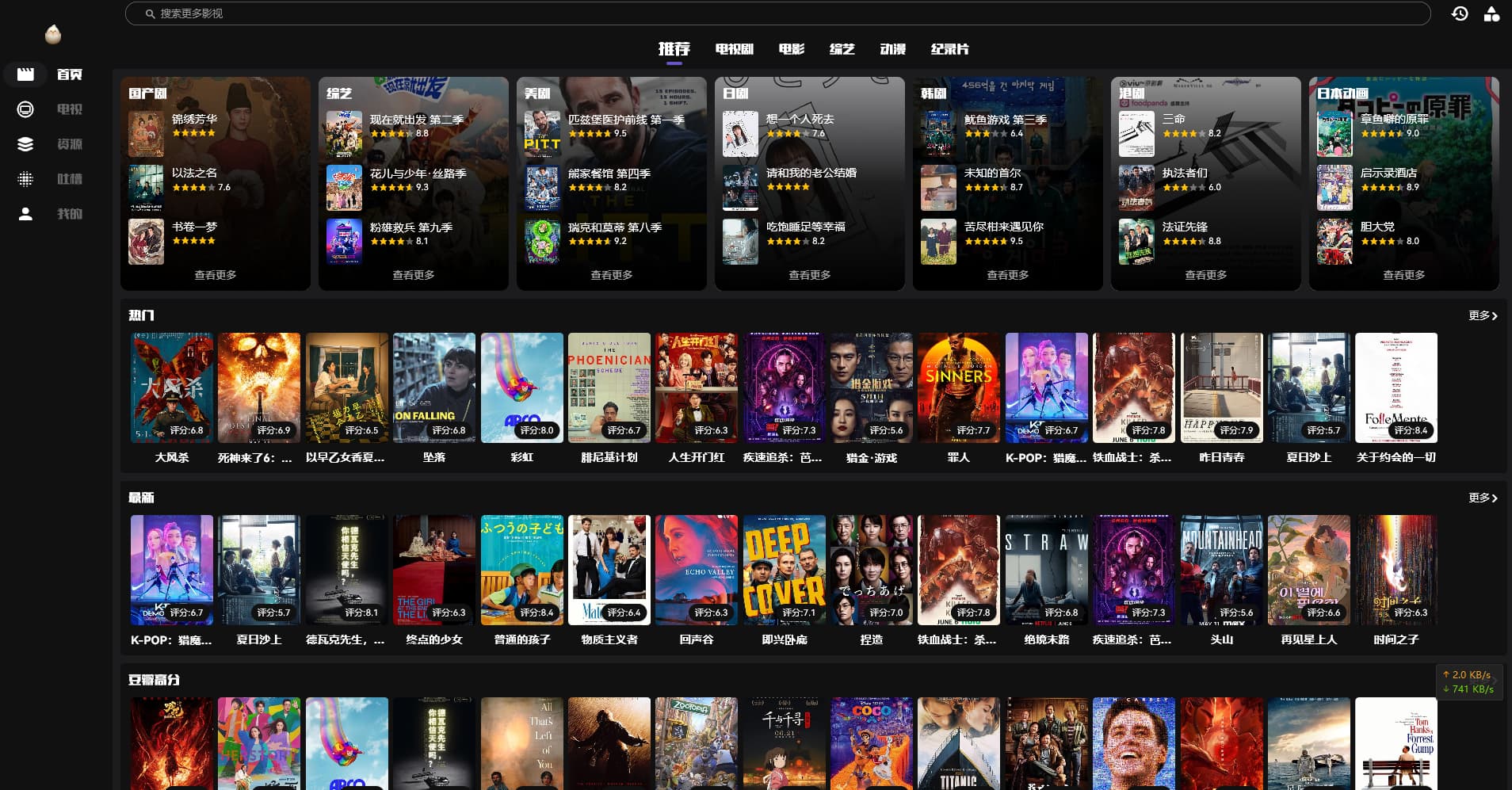Switch to the 推荐 tab
This screenshot has height=790, width=1512.
coord(674,49)
